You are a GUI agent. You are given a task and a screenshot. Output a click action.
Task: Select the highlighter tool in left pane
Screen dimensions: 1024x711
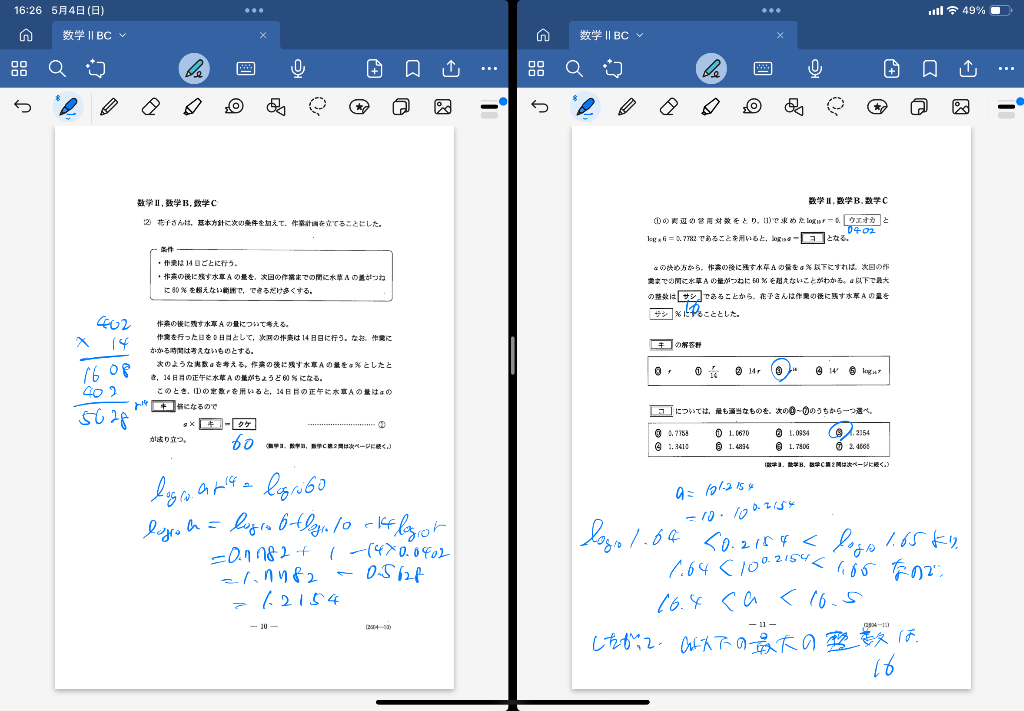pos(193,106)
